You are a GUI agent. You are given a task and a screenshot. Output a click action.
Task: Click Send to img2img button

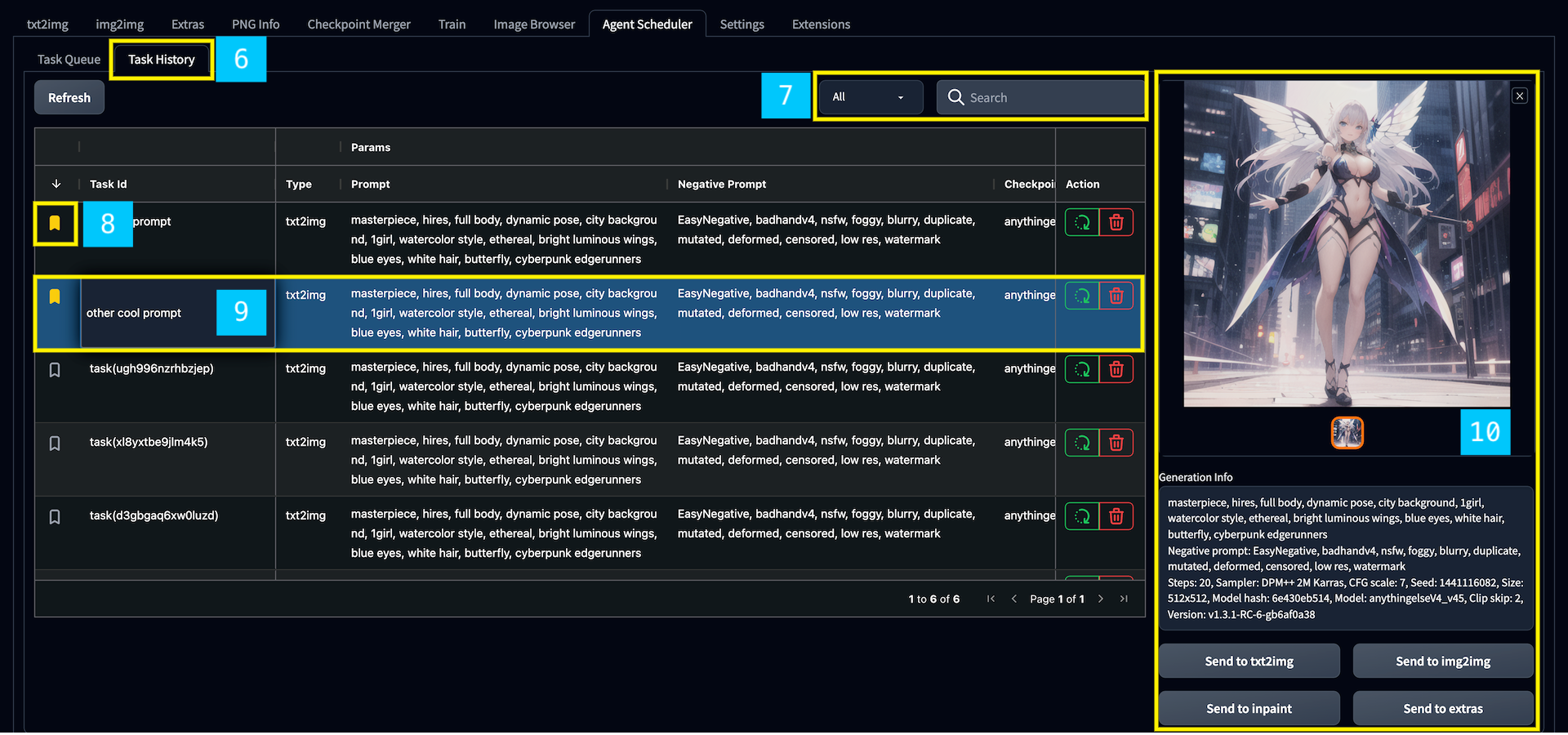(x=1442, y=661)
